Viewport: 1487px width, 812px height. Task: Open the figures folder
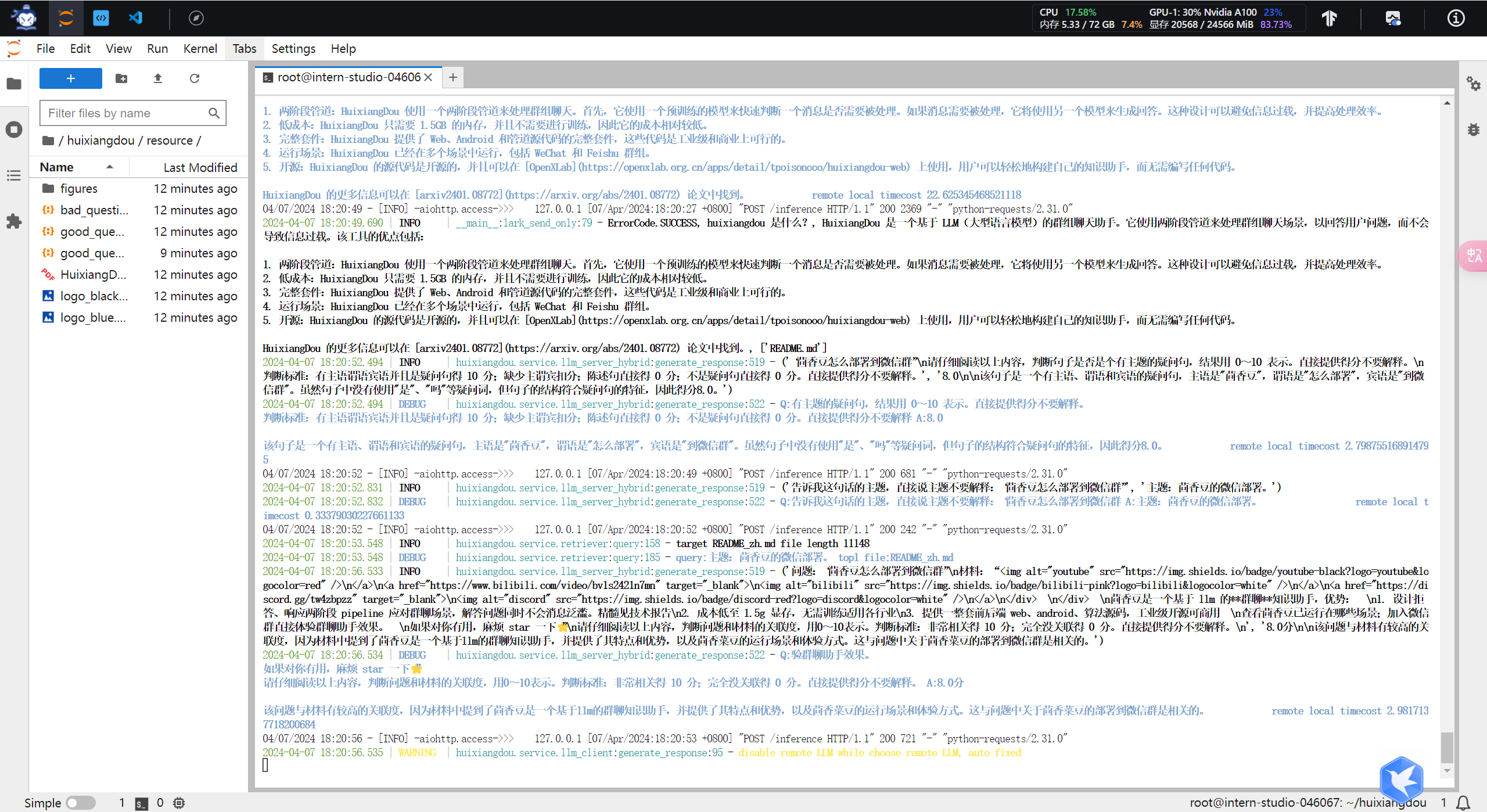79,189
